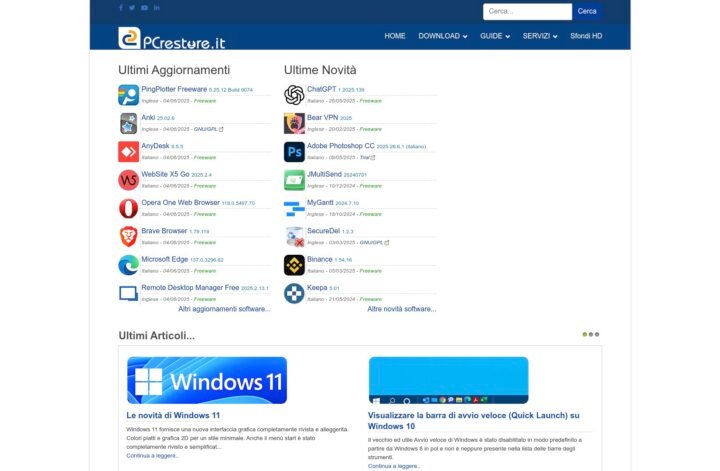Click the Adobe Photoshop Ps icon
Screen dimensions: 720x471
pos(294,151)
